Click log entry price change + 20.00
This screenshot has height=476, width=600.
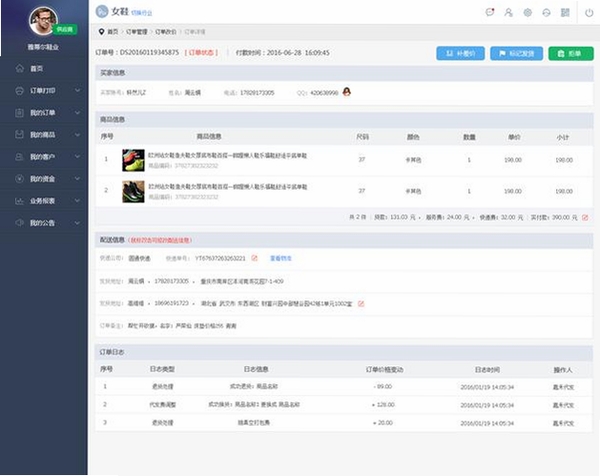pyautogui.click(x=383, y=423)
